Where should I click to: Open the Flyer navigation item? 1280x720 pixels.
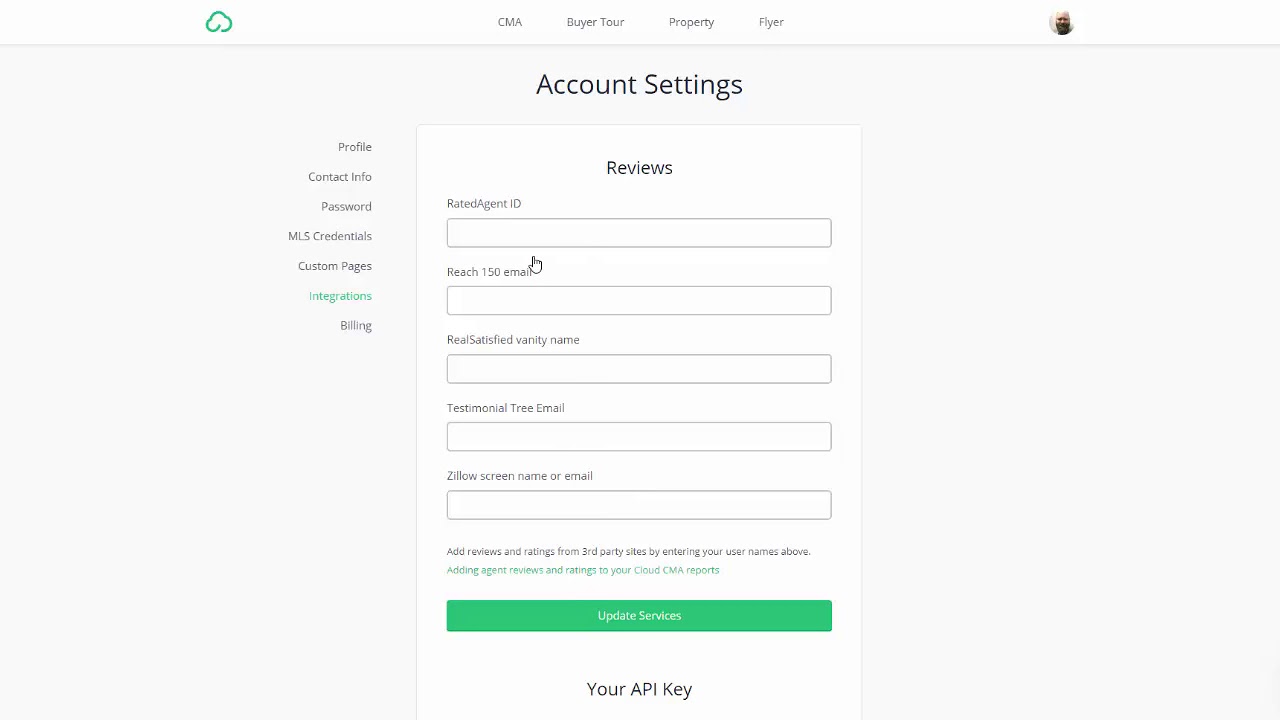[x=771, y=22]
